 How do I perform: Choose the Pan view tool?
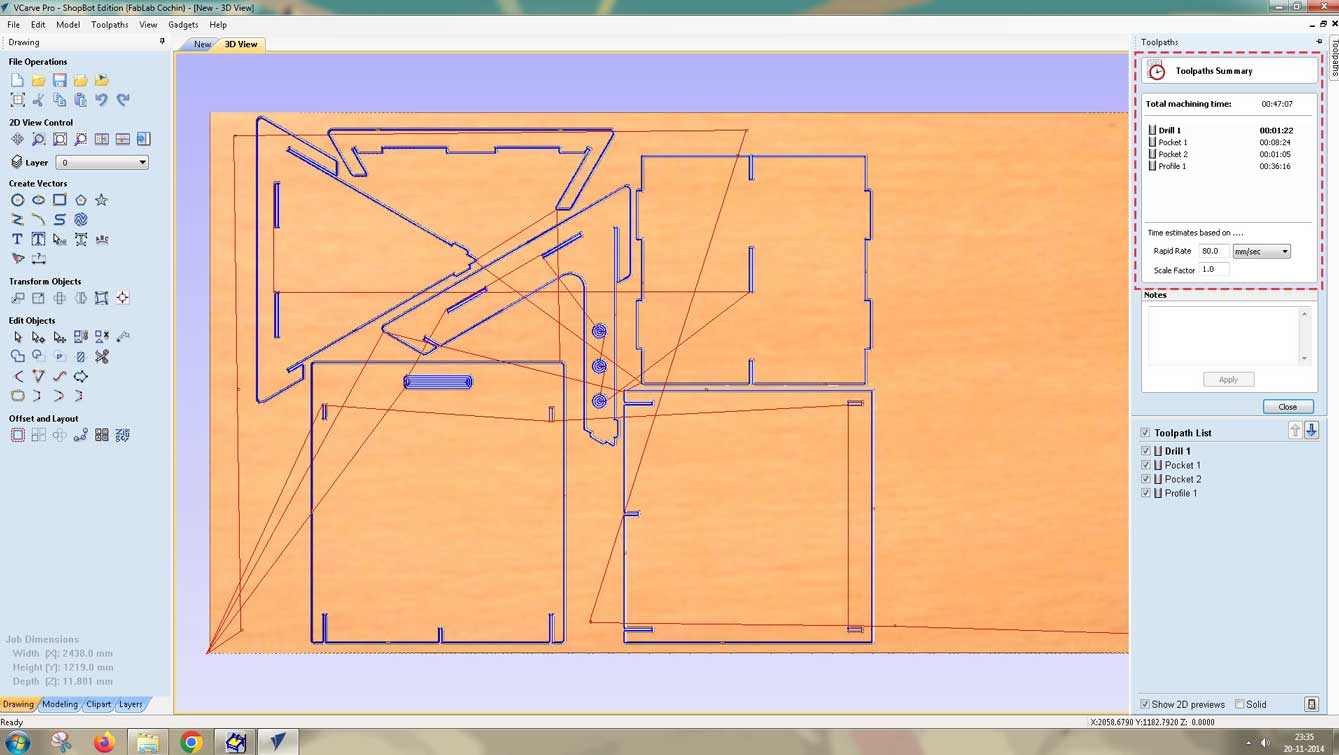17,139
